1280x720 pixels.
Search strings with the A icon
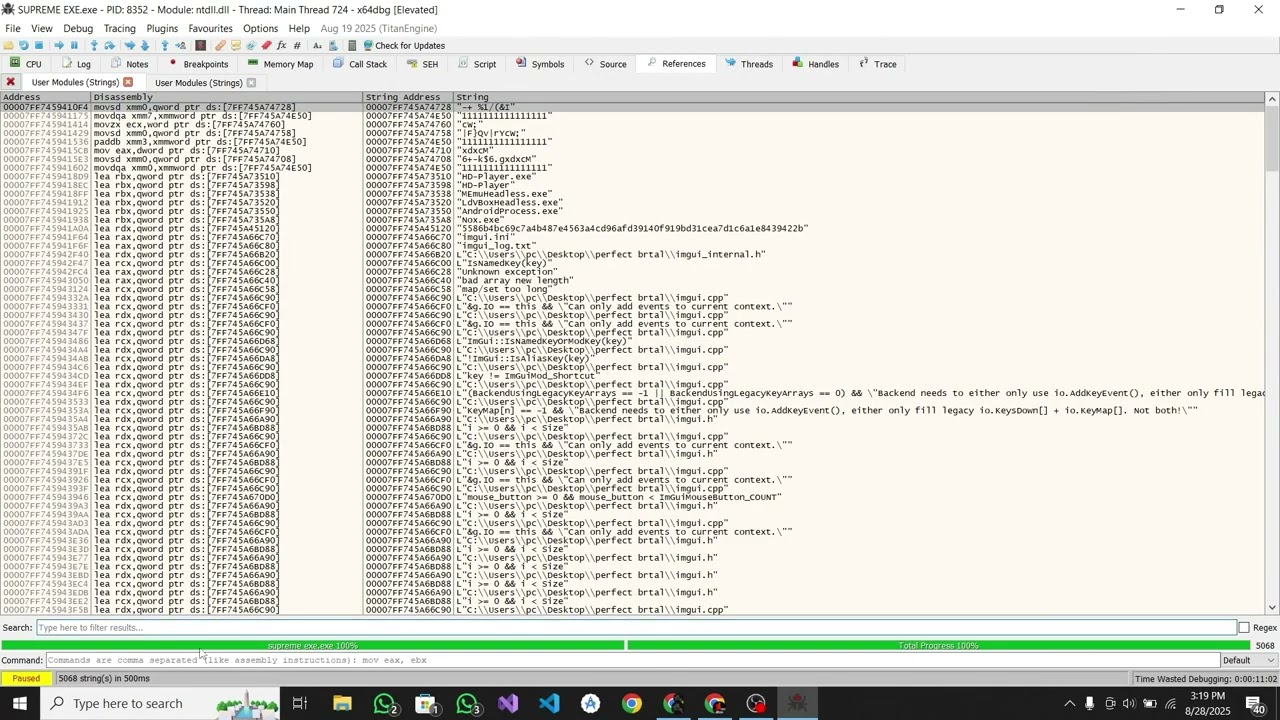tap(317, 45)
